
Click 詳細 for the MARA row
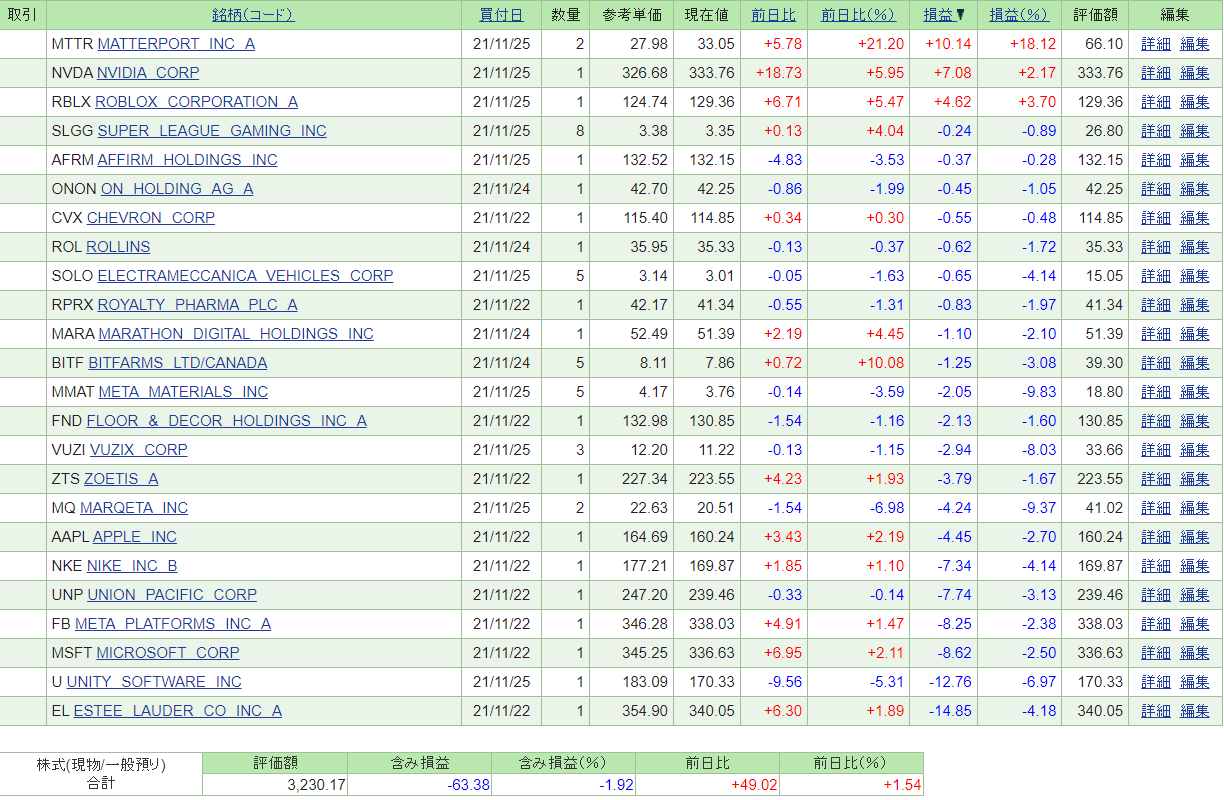coord(1156,334)
